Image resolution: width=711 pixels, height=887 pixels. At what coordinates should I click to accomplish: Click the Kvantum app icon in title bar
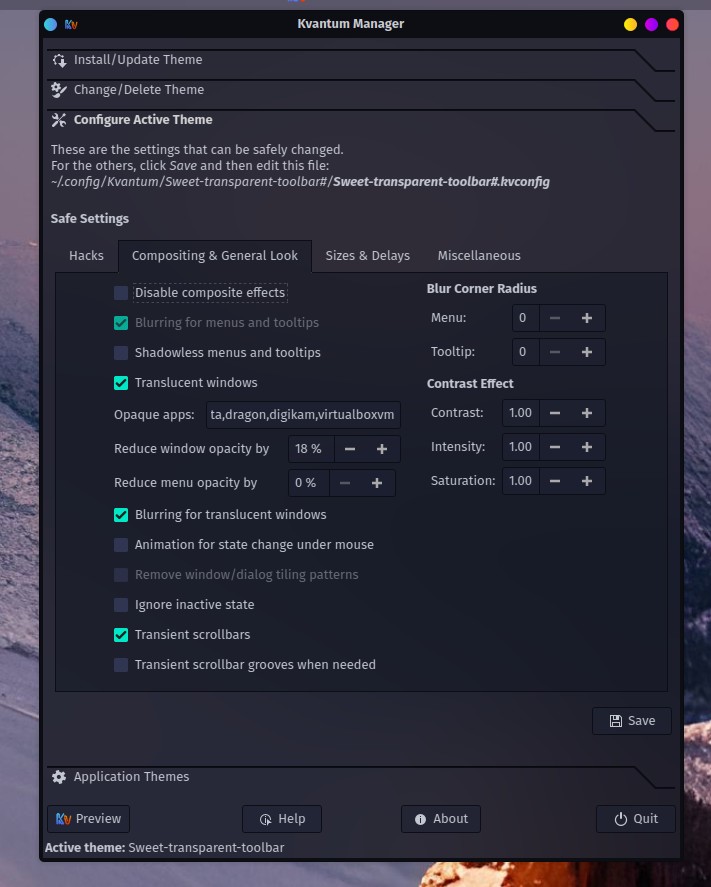[x=71, y=24]
